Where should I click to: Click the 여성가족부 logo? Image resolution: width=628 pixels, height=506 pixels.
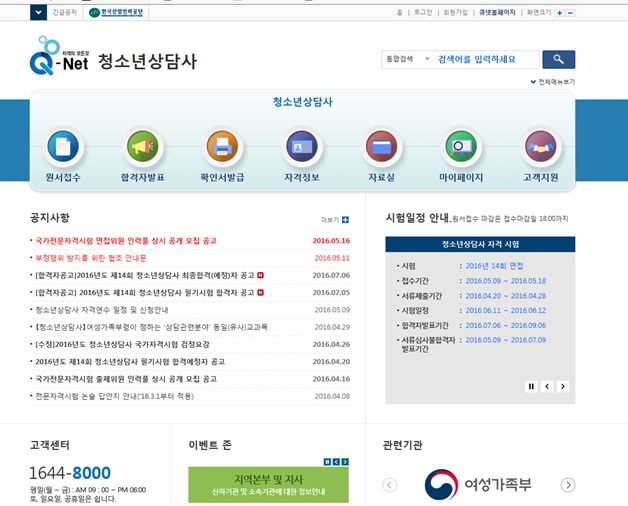(478, 485)
